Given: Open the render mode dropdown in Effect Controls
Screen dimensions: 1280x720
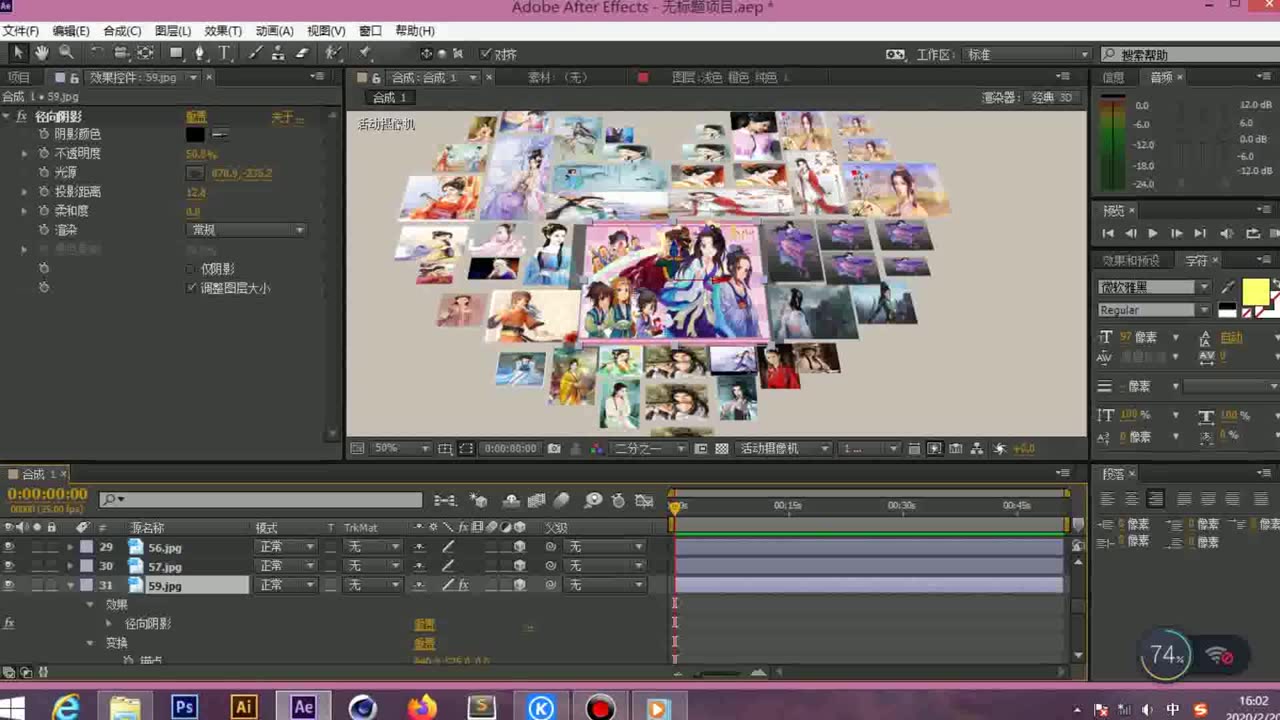Looking at the screenshot, I should pos(247,230).
